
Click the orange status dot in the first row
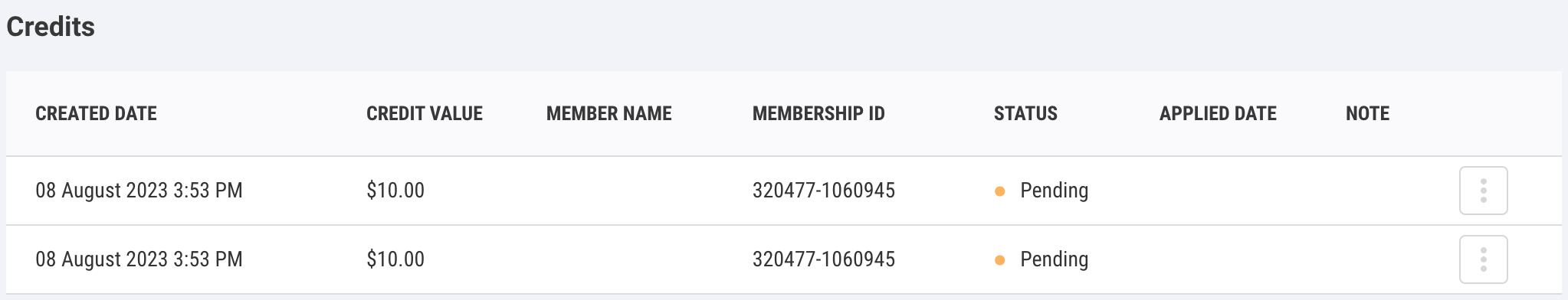pyautogui.click(x=999, y=191)
